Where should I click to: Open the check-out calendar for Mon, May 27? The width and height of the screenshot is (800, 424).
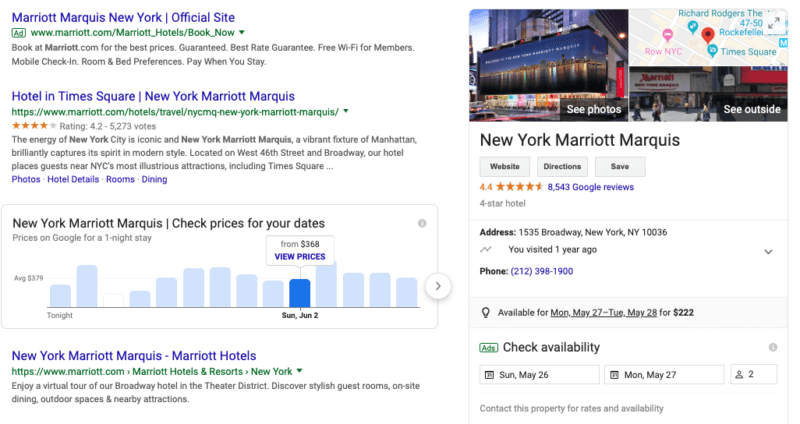[x=663, y=375]
